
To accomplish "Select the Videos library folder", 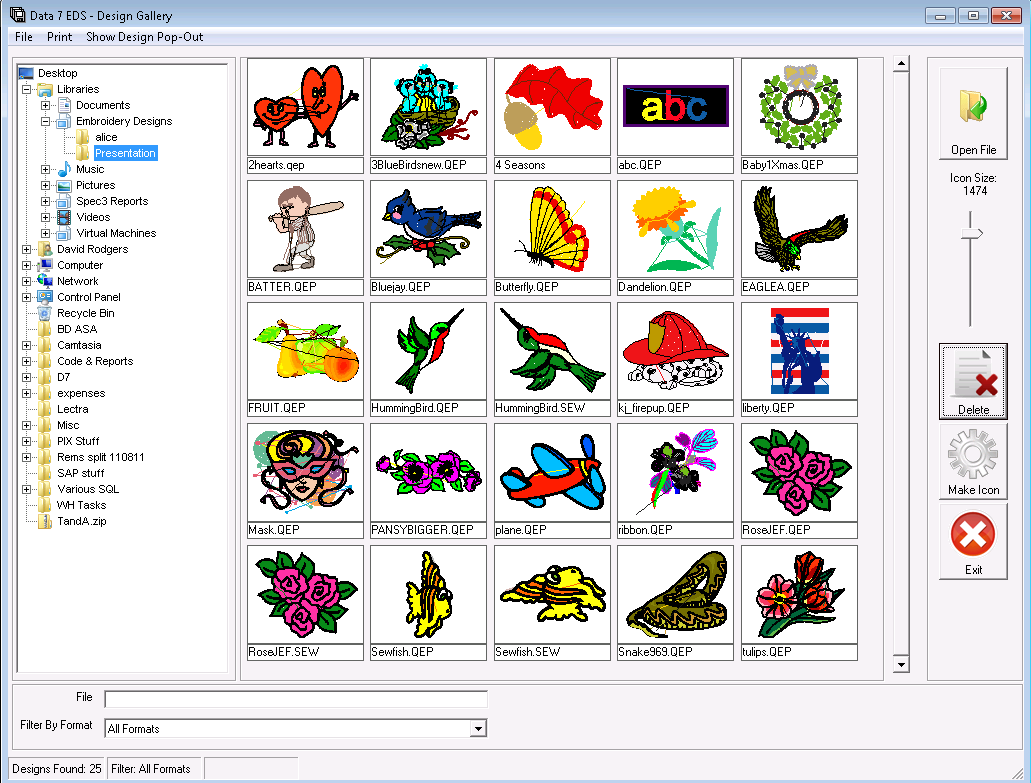I will point(93,217).
